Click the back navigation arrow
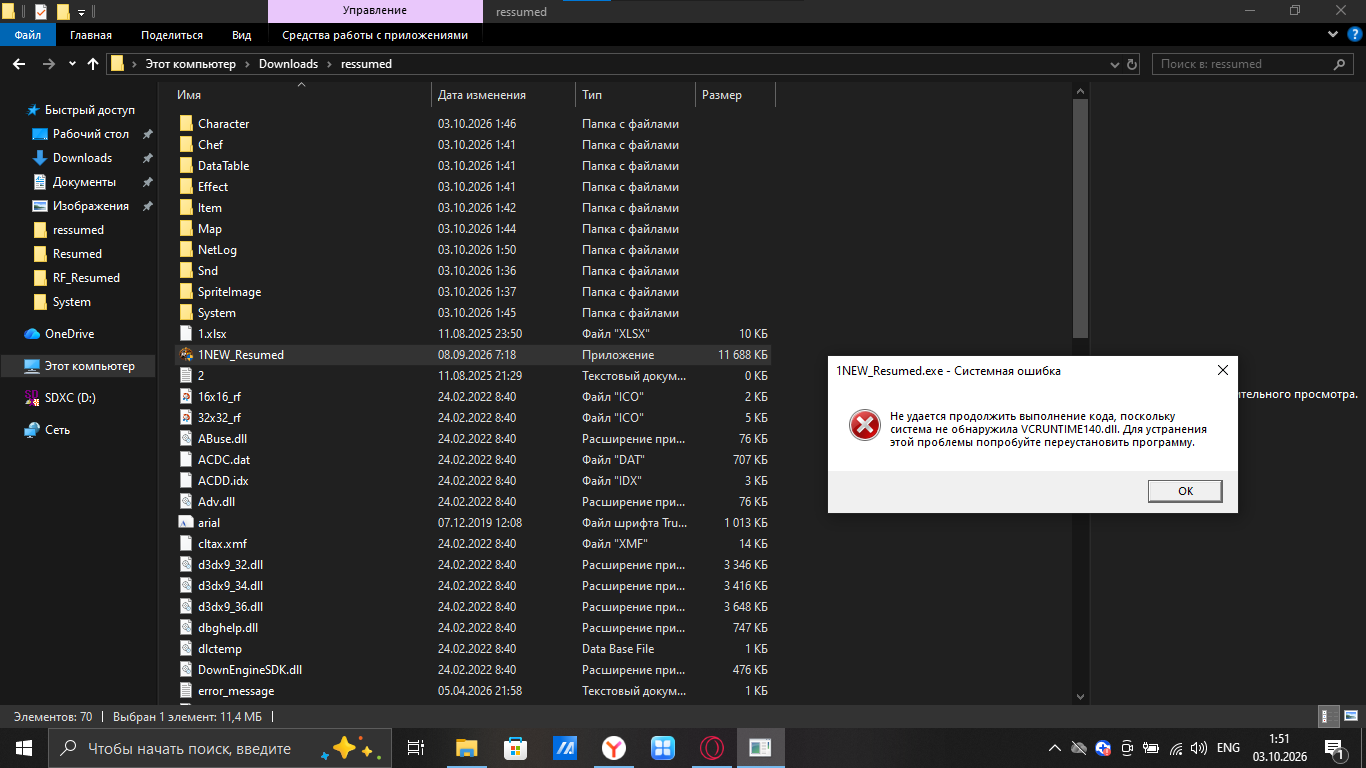This screenshot has width=1366, height=768. (19, 64)
